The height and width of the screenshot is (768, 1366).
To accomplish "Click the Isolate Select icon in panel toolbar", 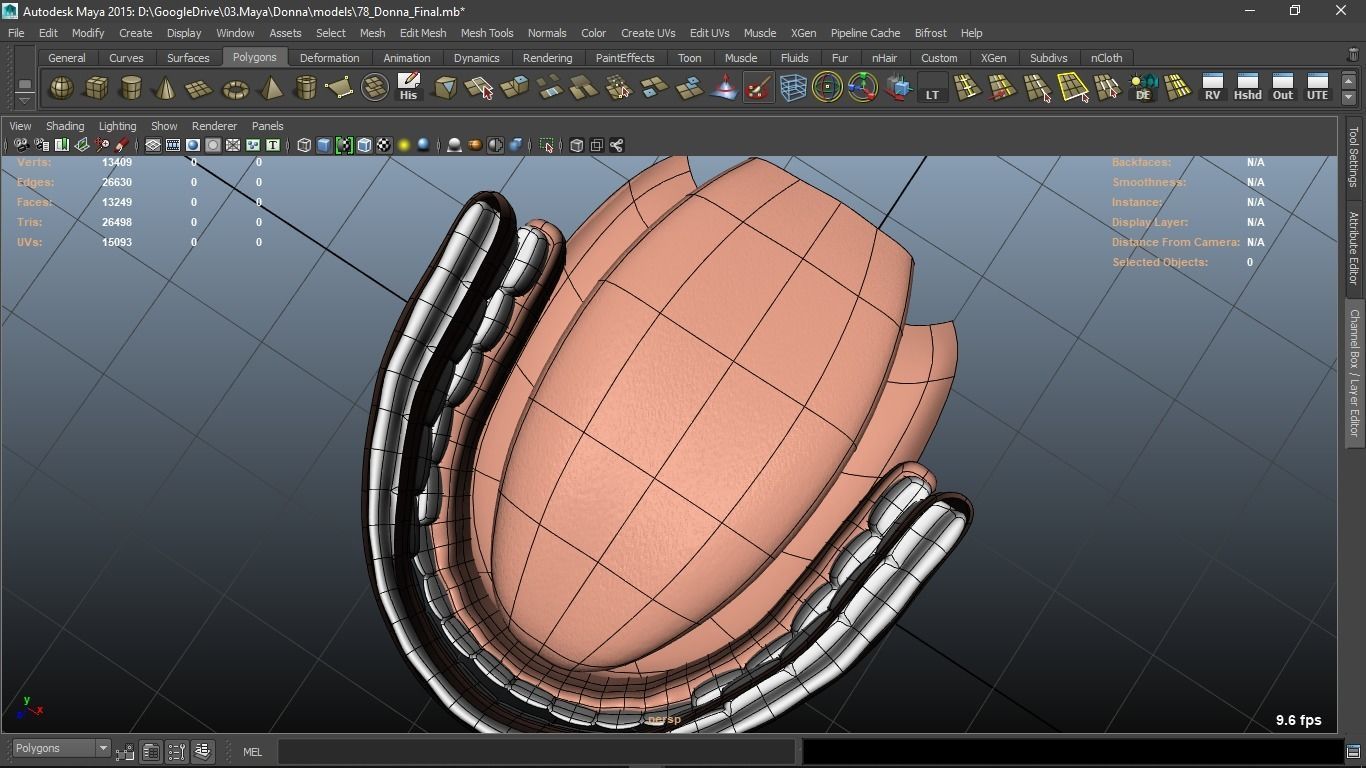I will (x=546, y=146).
